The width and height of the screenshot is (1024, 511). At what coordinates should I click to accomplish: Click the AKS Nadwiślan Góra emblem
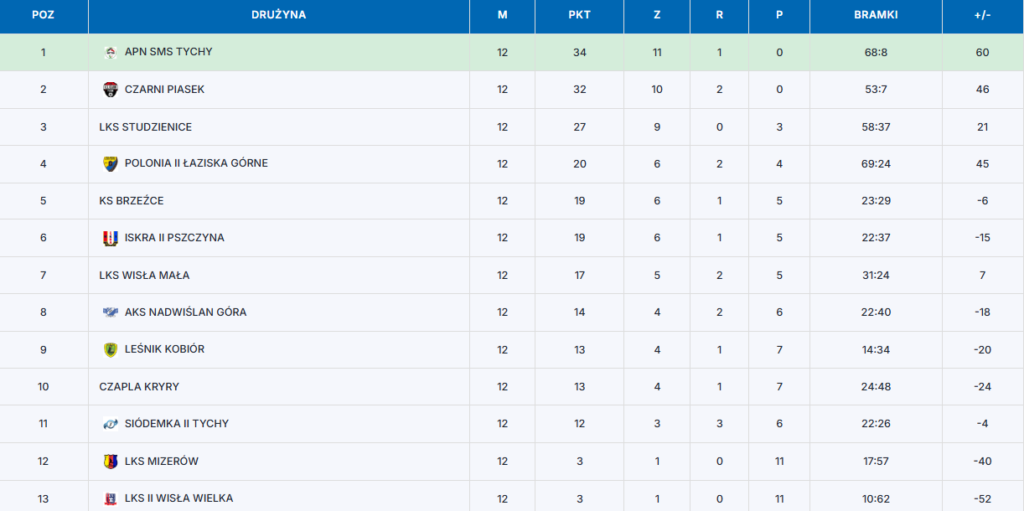tap(110, 312)
